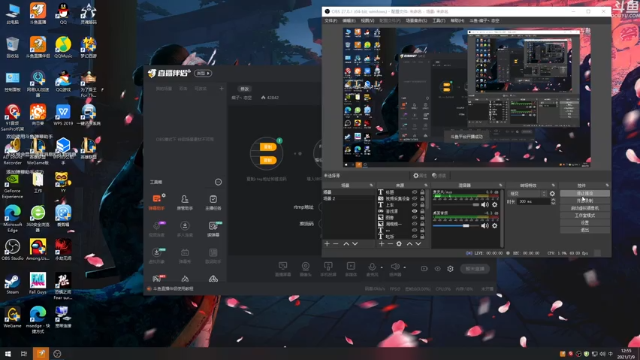Image resolution: width=640 pixels, height=360 pixels.
Task: Click Studio Mode button in OBS controls
Action: 585,216
